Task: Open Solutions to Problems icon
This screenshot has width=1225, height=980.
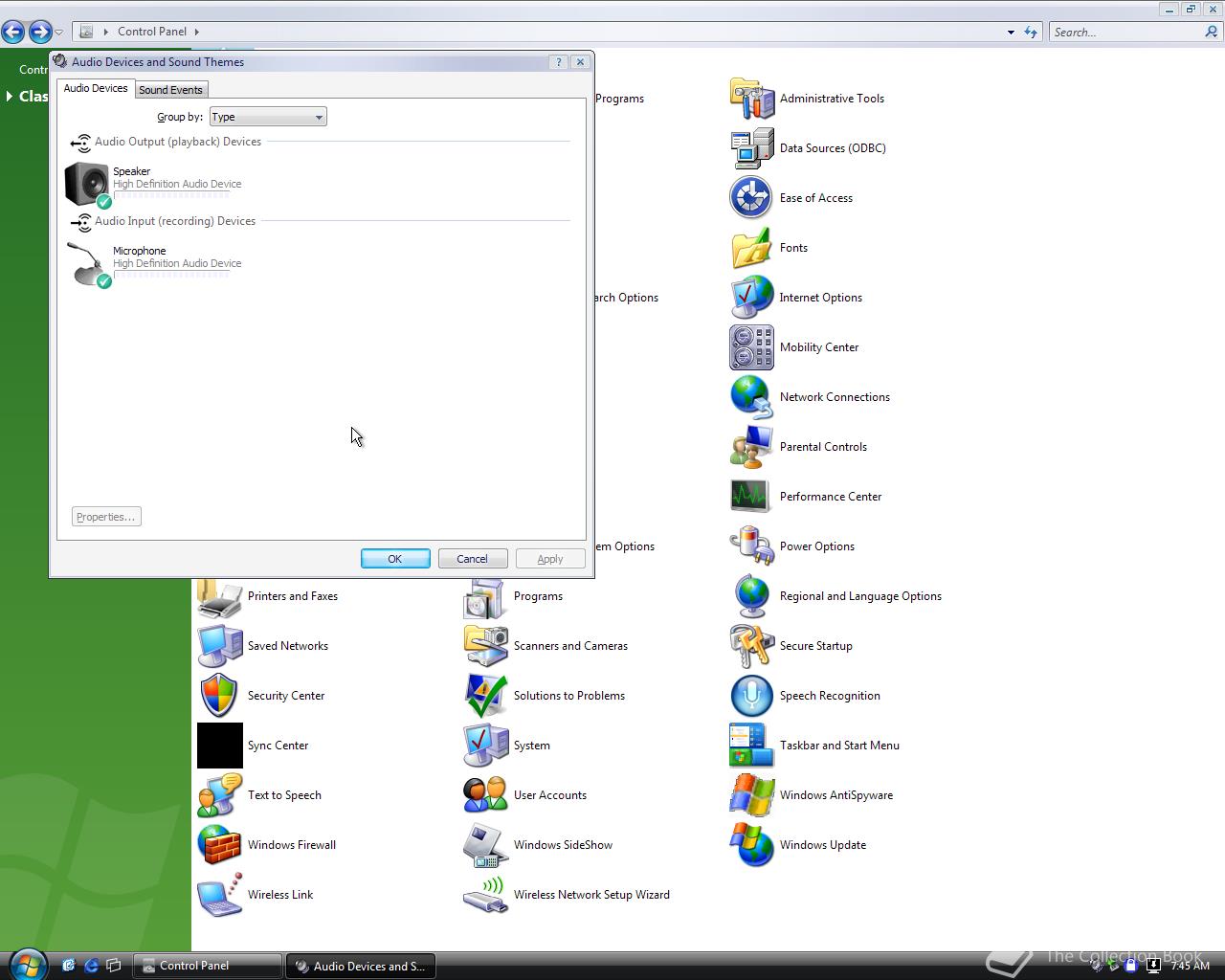Action: click(x=485, y=696)
